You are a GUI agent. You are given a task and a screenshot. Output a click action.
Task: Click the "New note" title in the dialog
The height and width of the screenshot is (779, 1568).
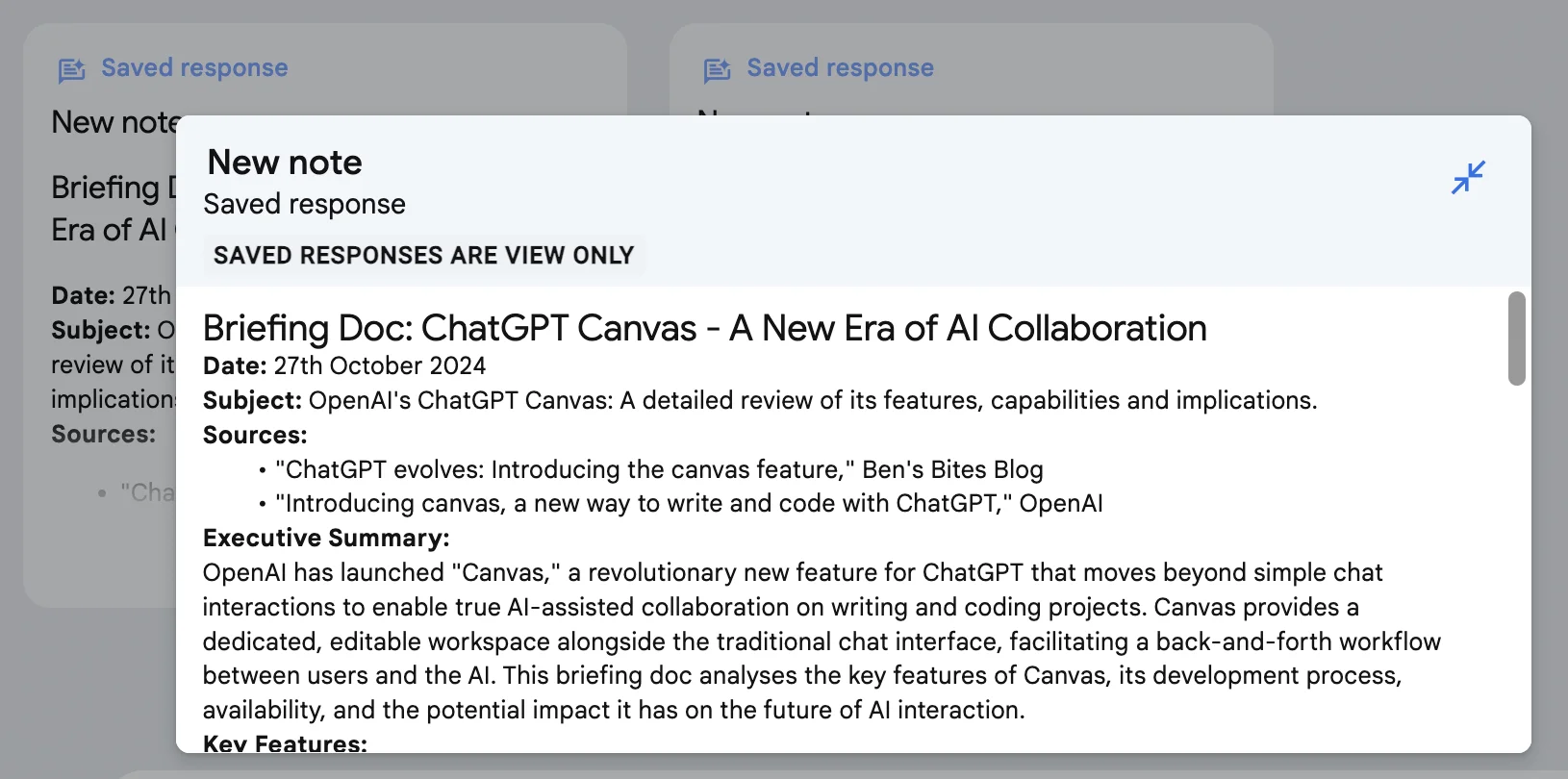tap(285, 163)
